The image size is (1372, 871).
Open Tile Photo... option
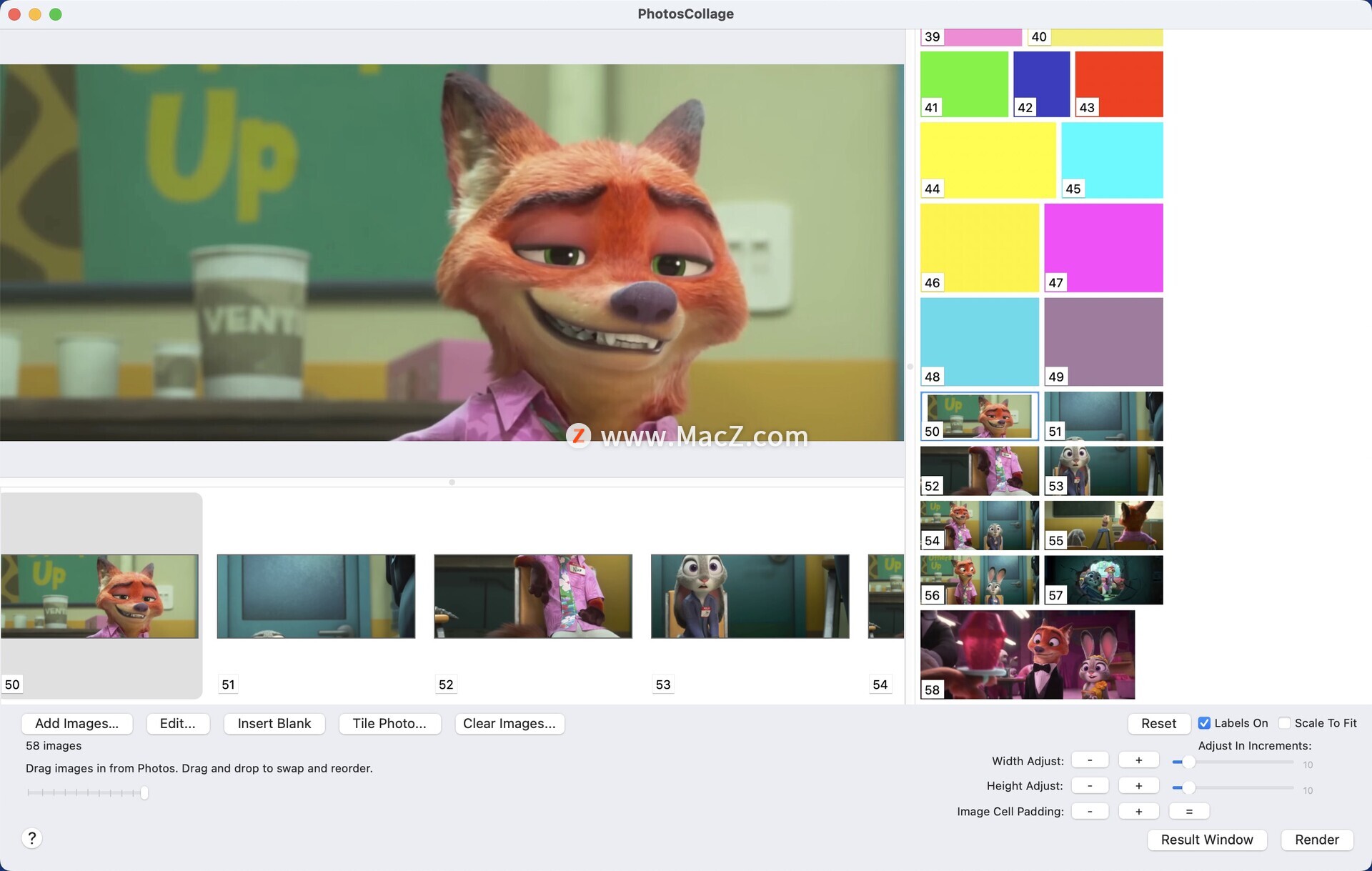pos(389,723)
